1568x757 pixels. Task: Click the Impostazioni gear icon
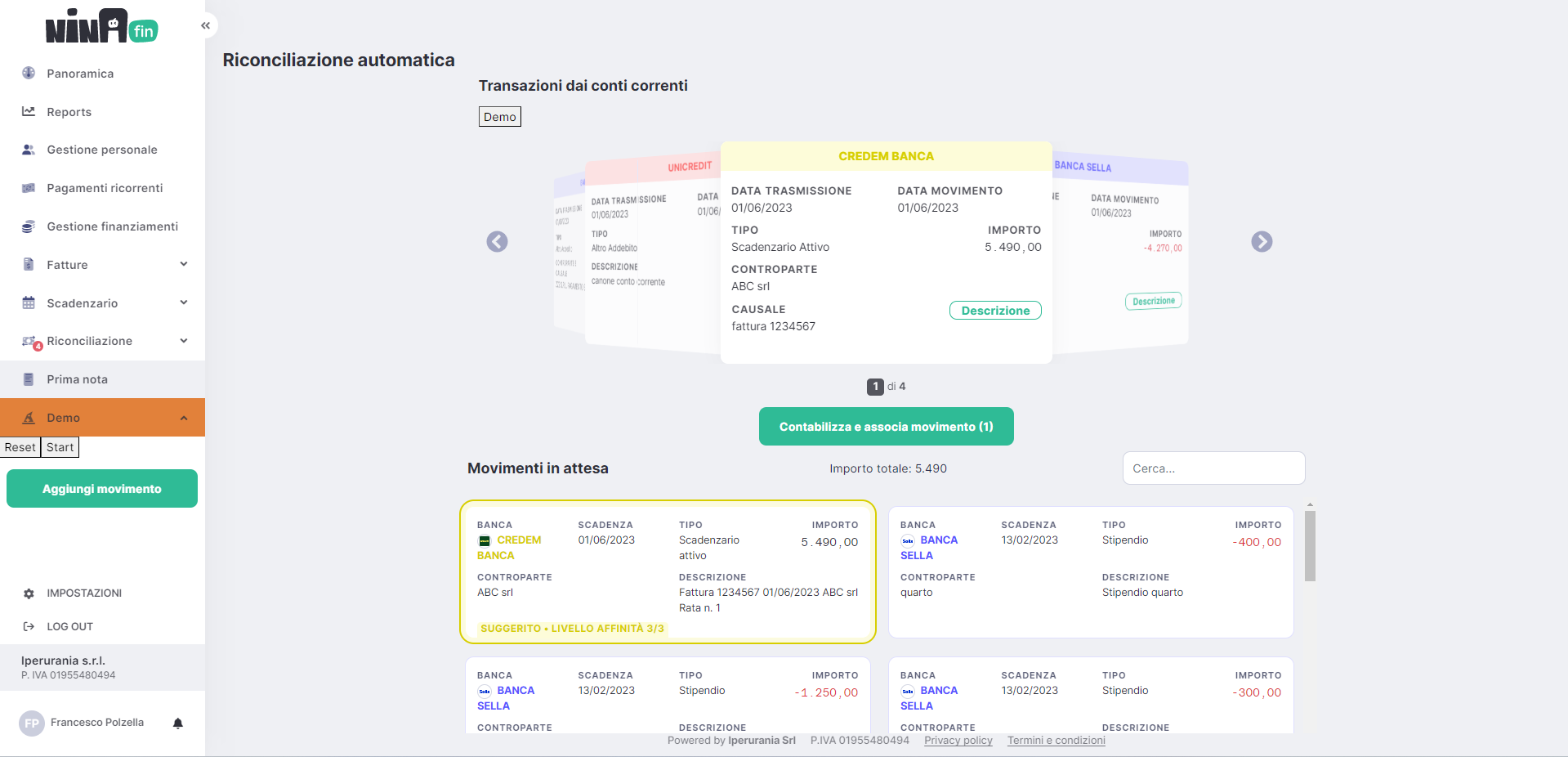[29, 594]
